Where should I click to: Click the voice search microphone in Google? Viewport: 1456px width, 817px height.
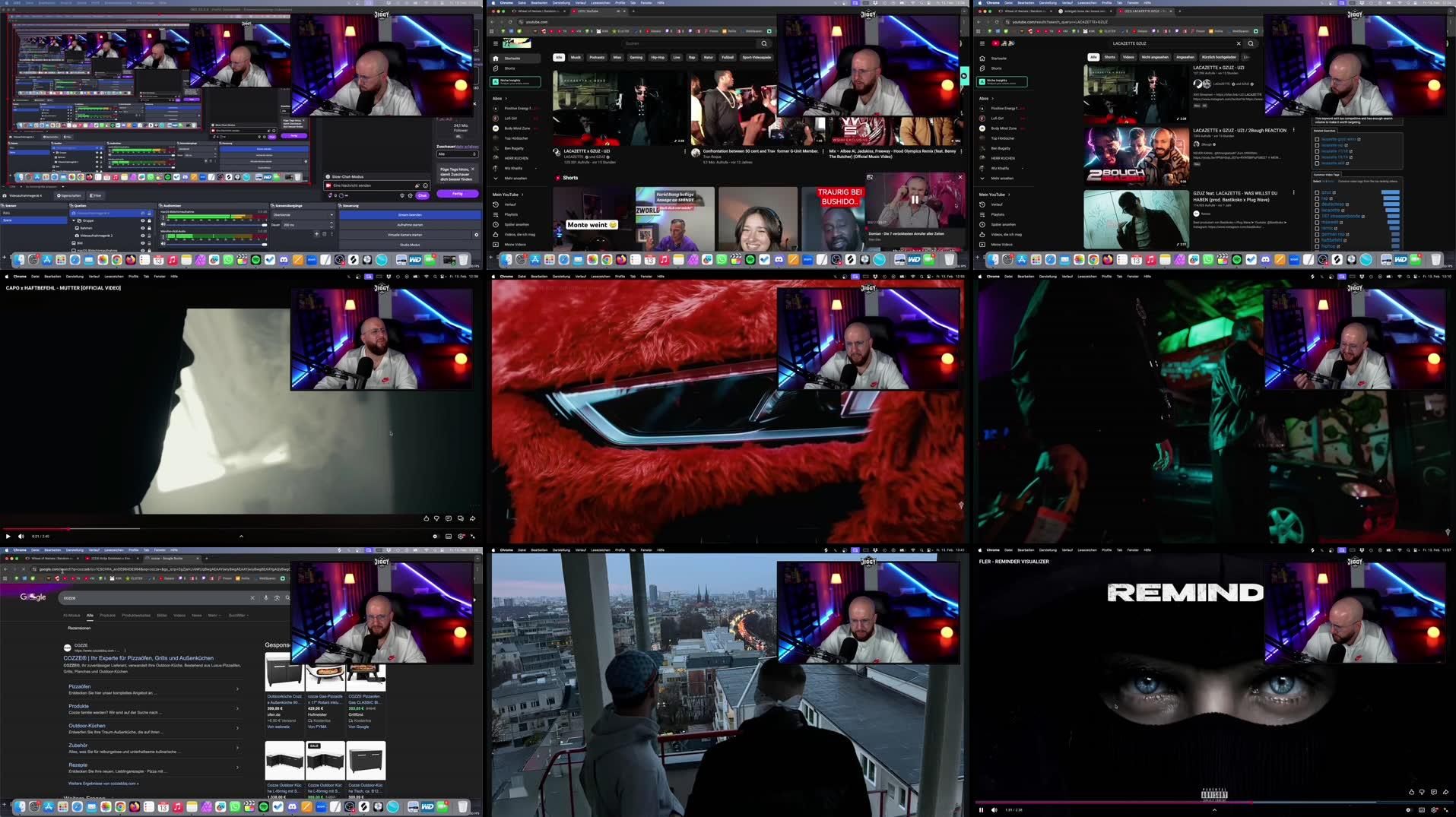[x=265, y=597]
